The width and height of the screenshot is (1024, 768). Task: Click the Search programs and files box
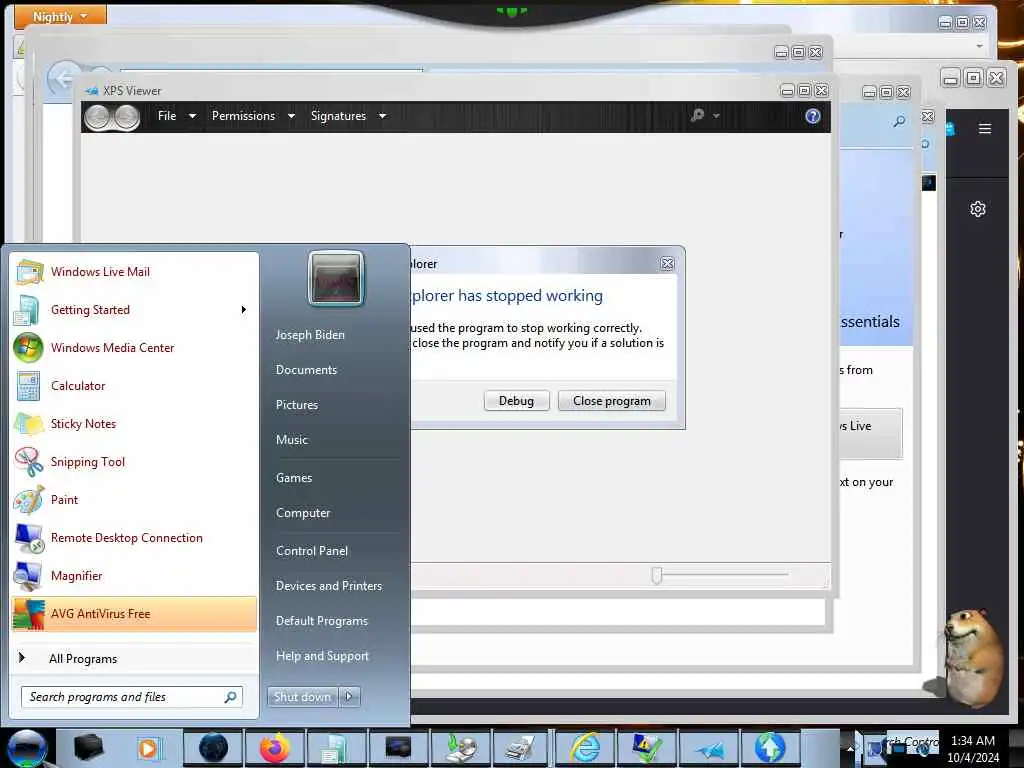[132, 697]
